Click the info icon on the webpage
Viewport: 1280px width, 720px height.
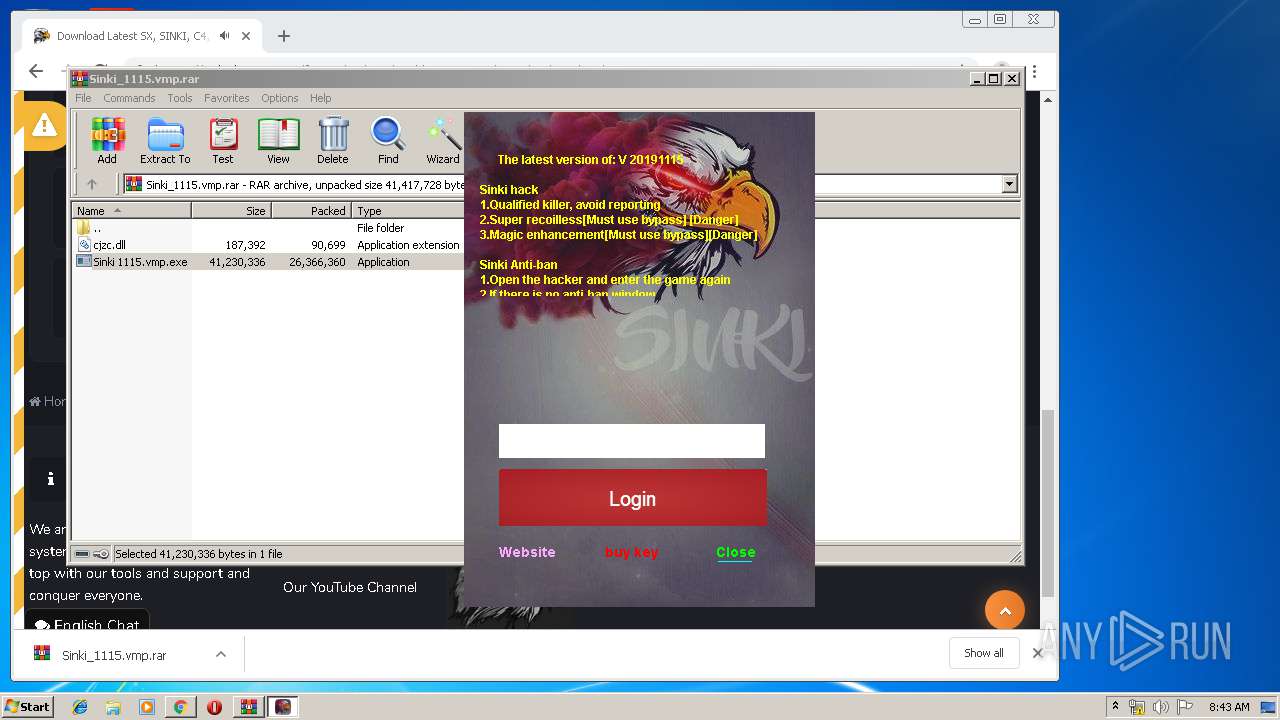point(50,479)
